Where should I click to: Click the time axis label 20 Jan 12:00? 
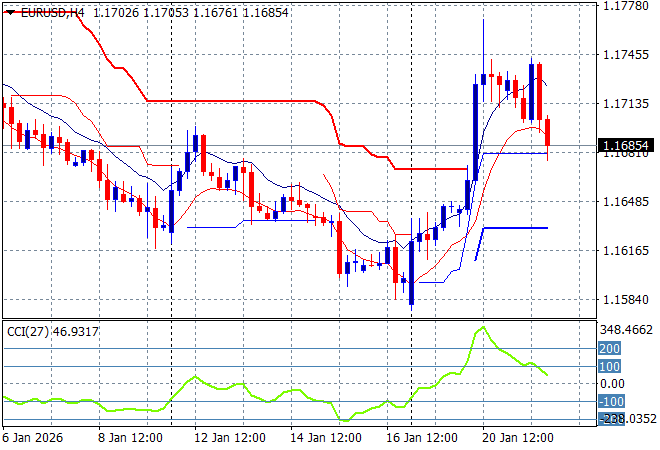[517, 438]
